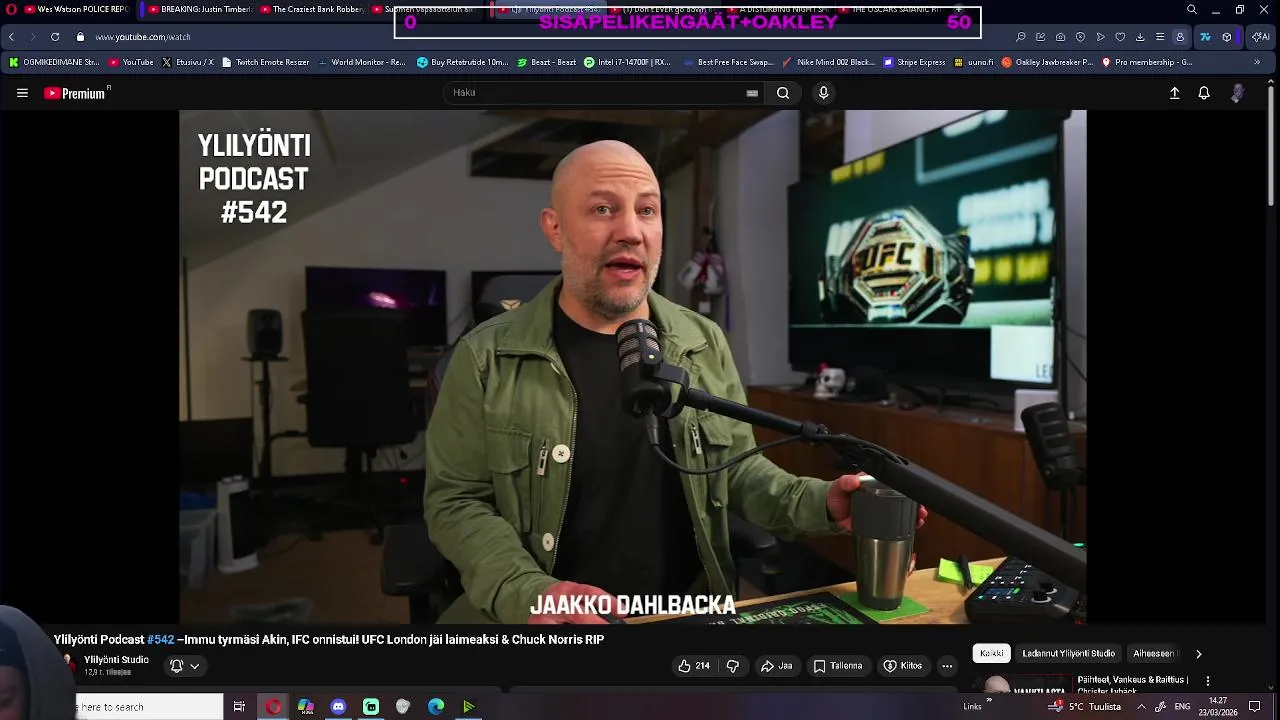Screen dimensions: 1280x720
Task: Click the browser back arrow
Action: (x=11, y=37)
